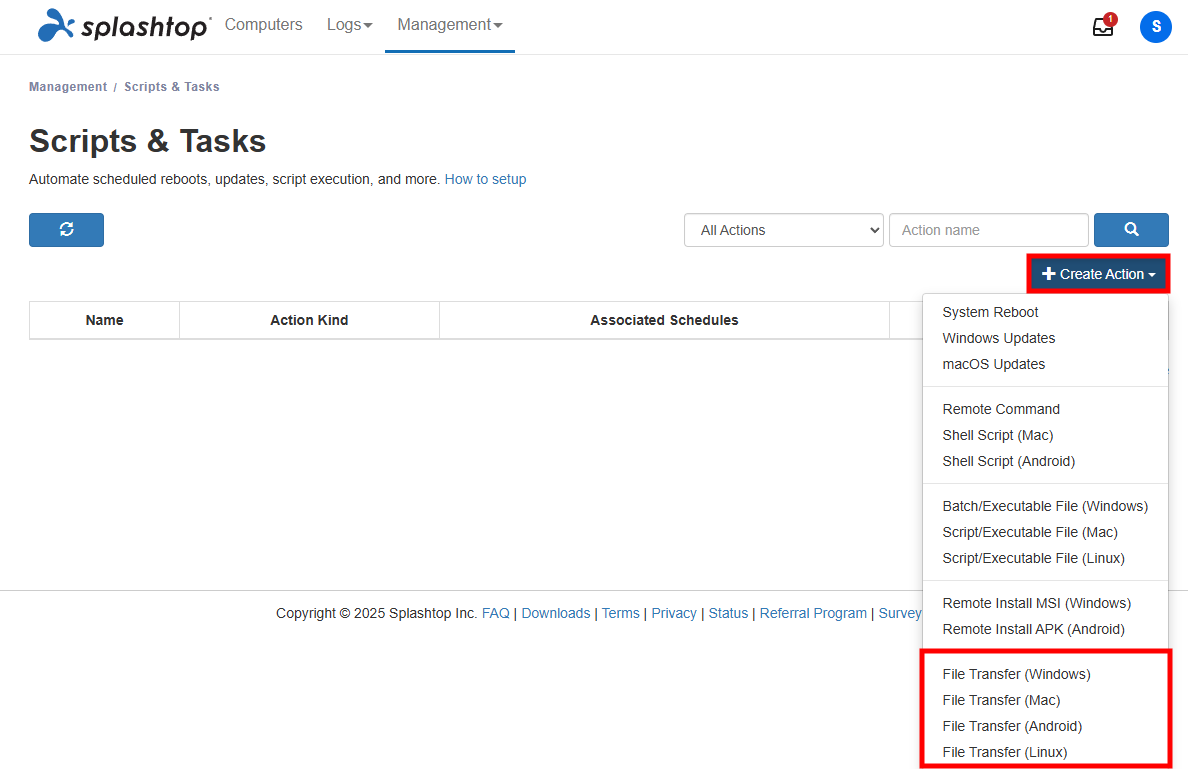The width and height of the screenshot is (1188, 769).
Task: Open the FAQ footer link
Action: 496,614
